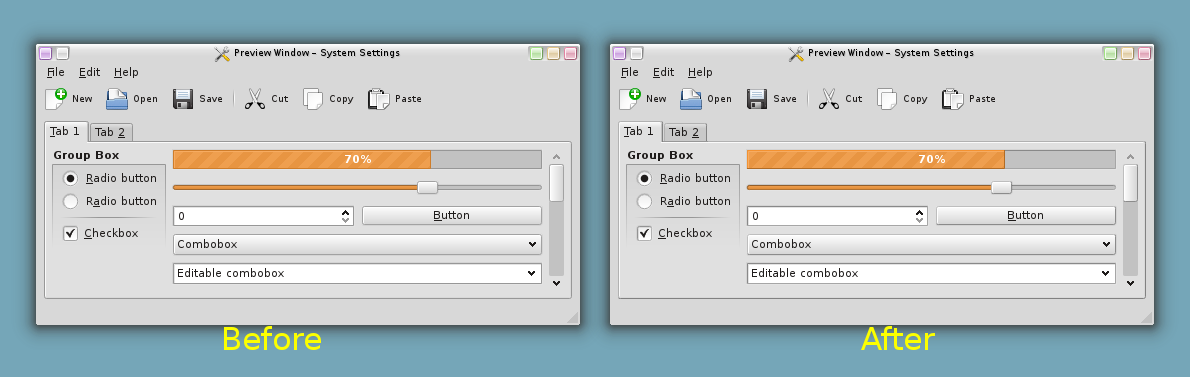Click the New document icon in the After window
Image resolution: width=1190 pixels, height=377 pixels.
(x=630, y=99)
